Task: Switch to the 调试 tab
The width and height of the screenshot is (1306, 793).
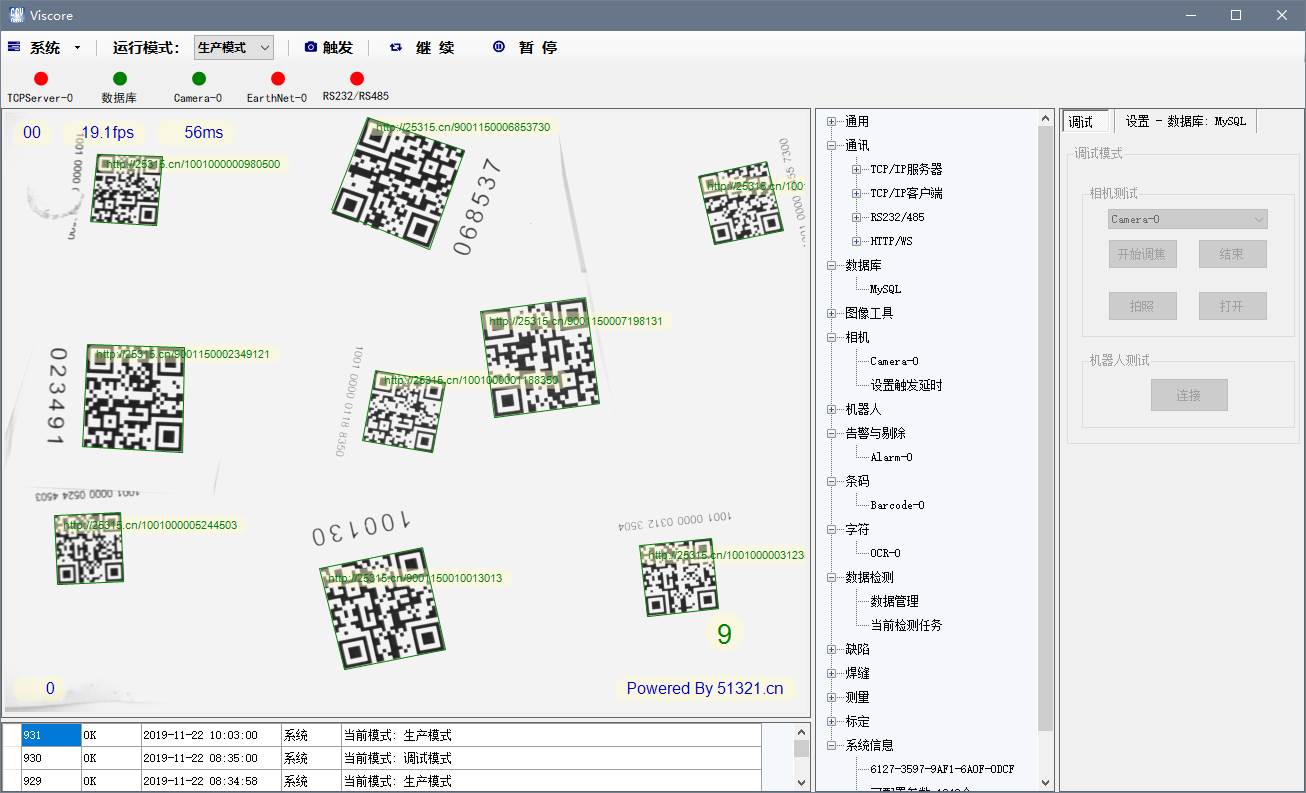Action: (x=1086, y=121)
